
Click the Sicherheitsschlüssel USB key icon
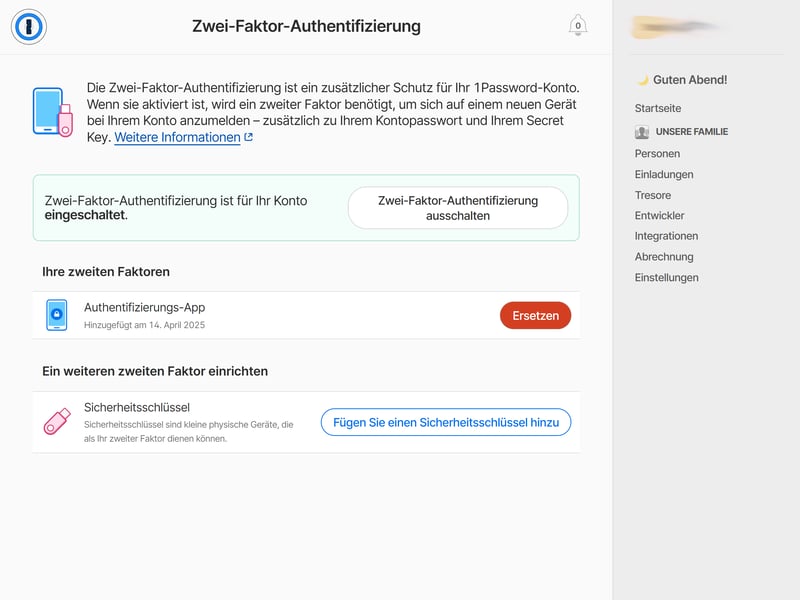point(57,422)
